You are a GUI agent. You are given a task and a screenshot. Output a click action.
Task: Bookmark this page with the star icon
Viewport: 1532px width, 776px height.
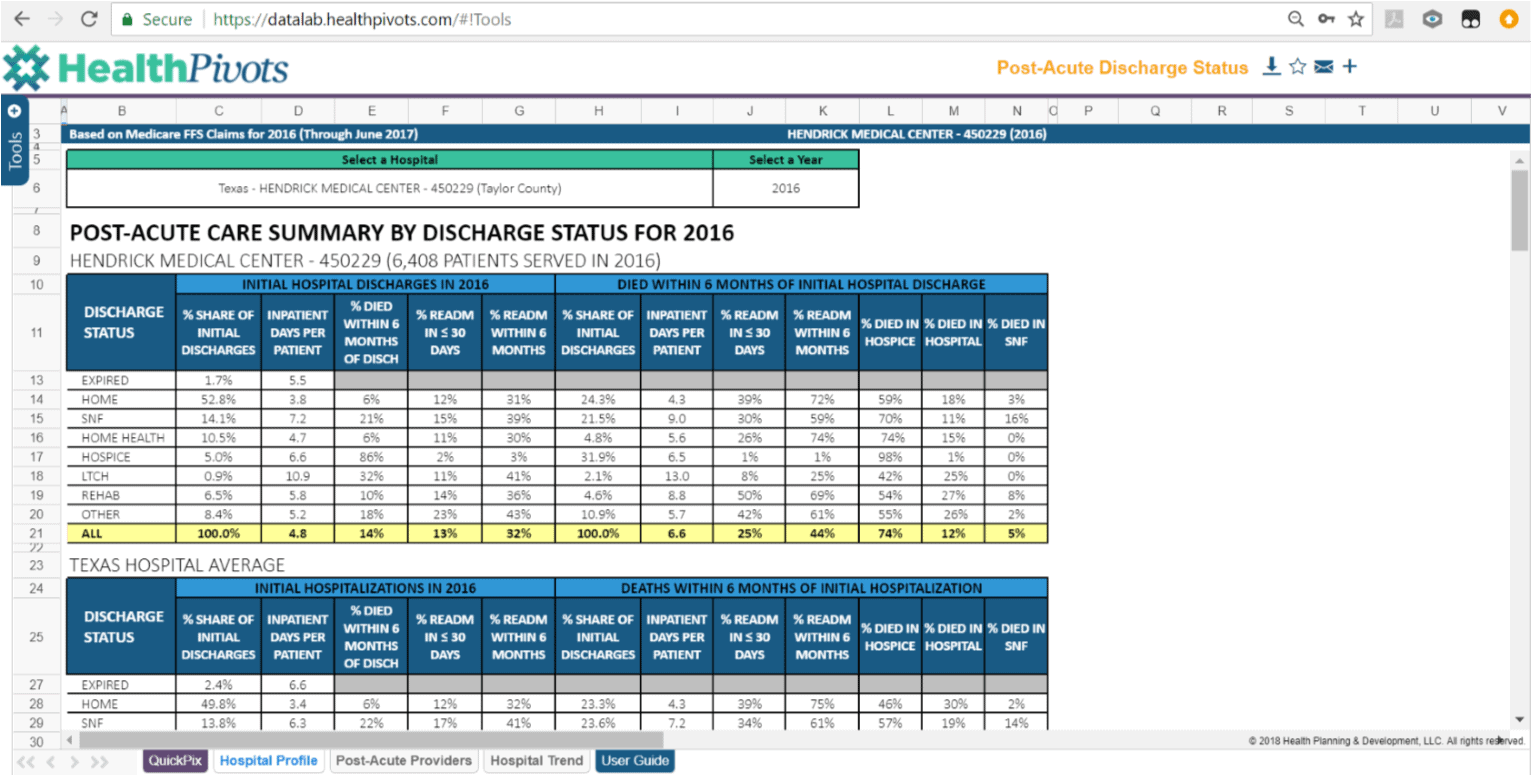[x=1356, y=19]
